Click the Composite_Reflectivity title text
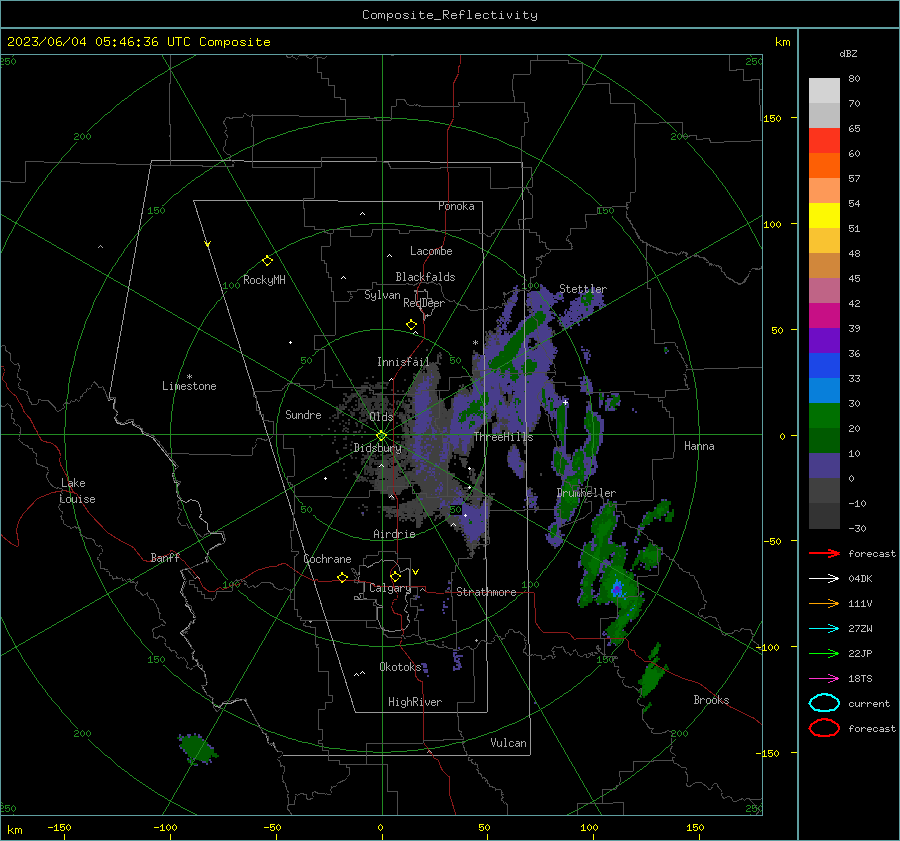 pos(450,15)
